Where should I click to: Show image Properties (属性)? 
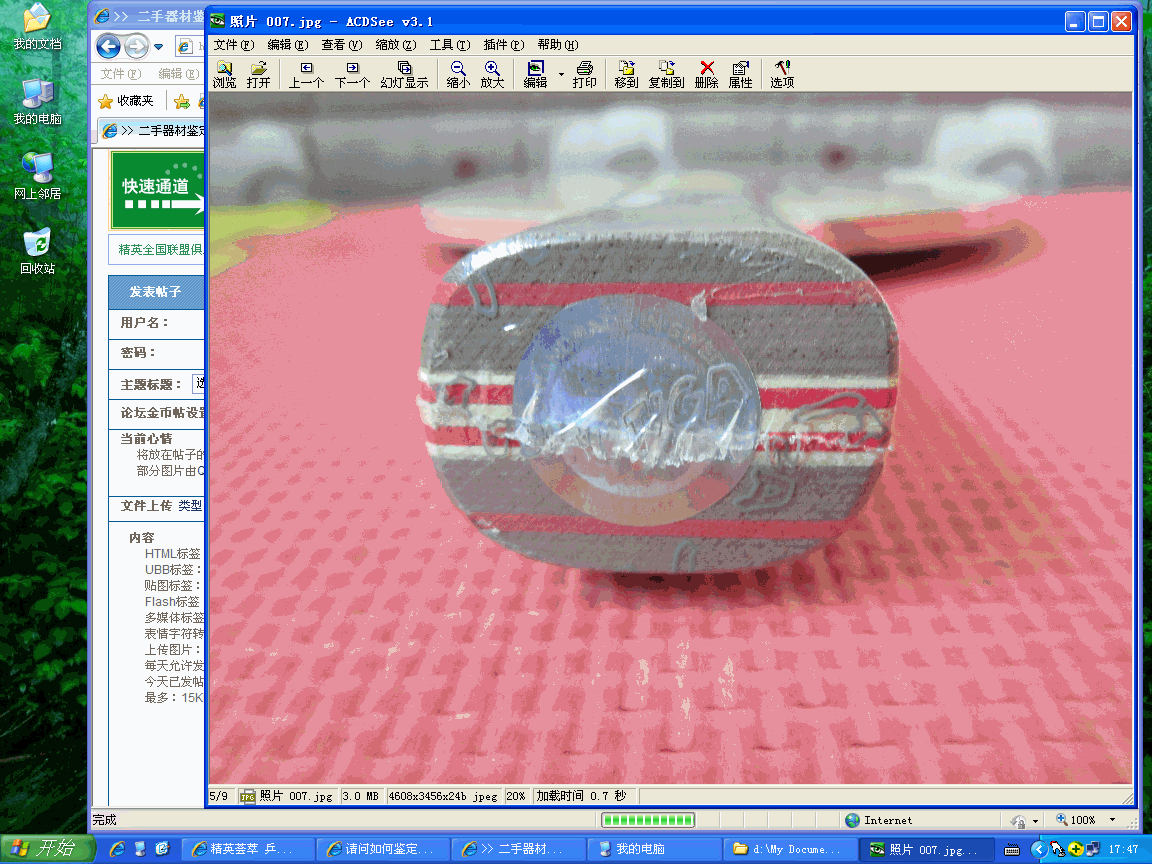pyautogui.click(x=741, y=74)
